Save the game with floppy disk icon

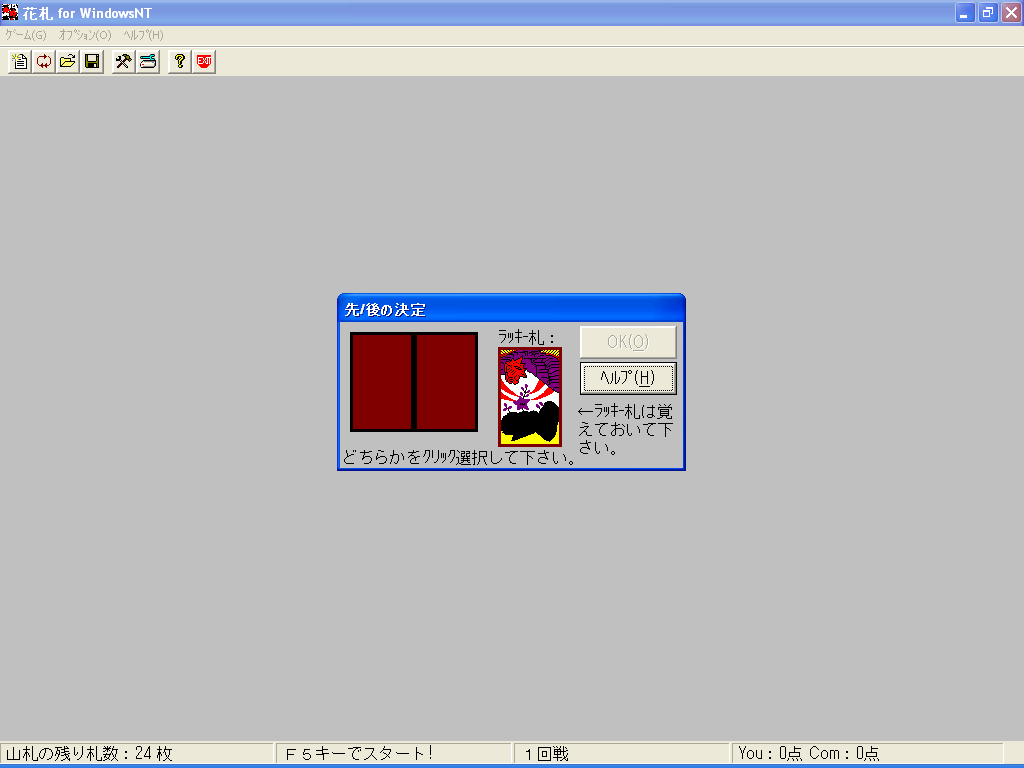pyautogui.click(x=92, y=61)
